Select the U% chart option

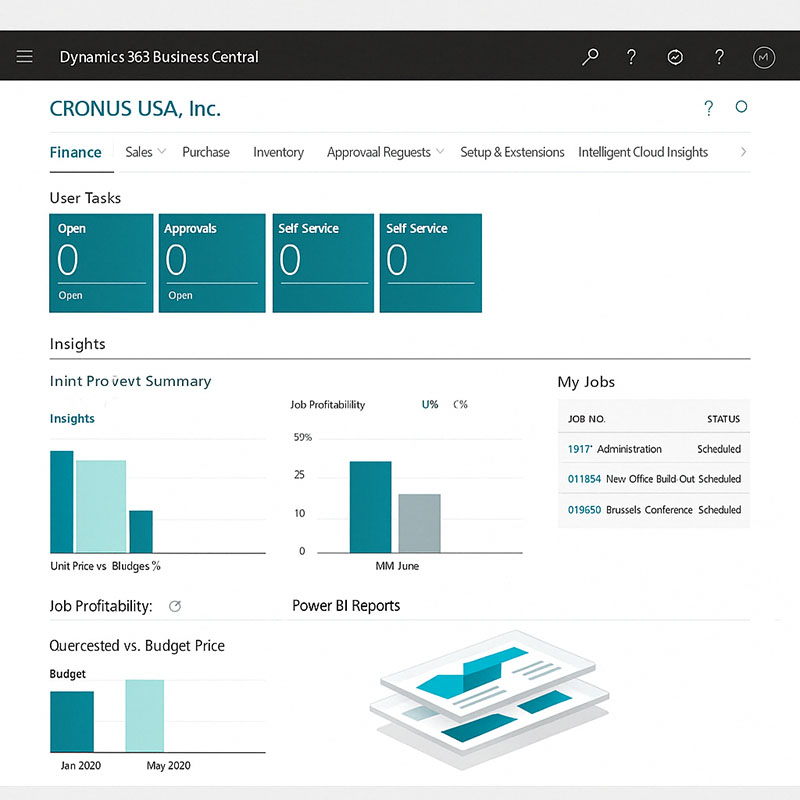[x=430, y=405]
